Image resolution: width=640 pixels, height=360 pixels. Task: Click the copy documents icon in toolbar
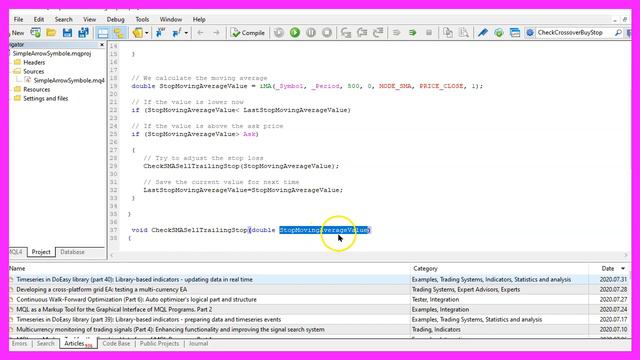[448, 33]
